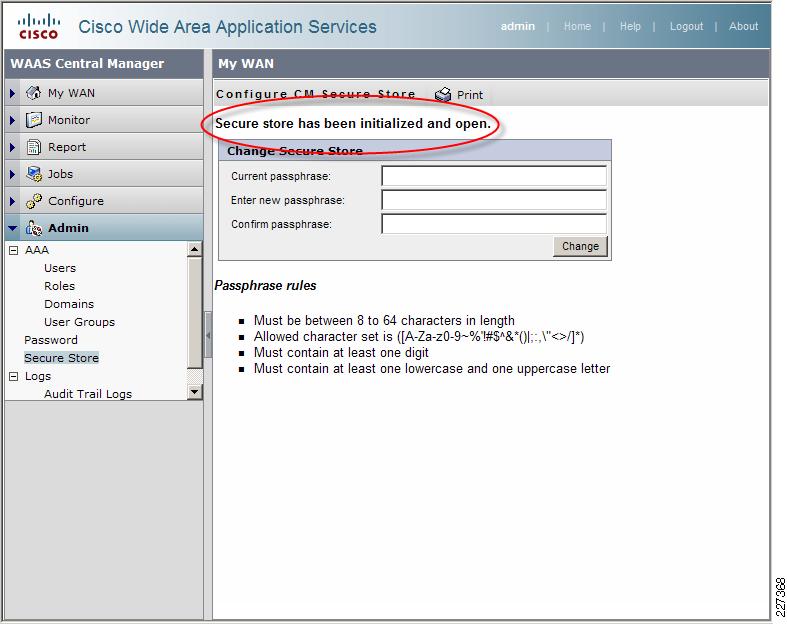Collapse the left navigation pane handle
This screenshot has height=624, width=787.
click(208, 335)
